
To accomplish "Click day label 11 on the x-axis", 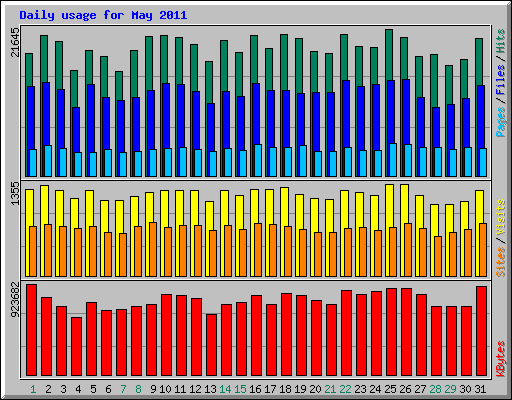I will click(x=180, y=389).
